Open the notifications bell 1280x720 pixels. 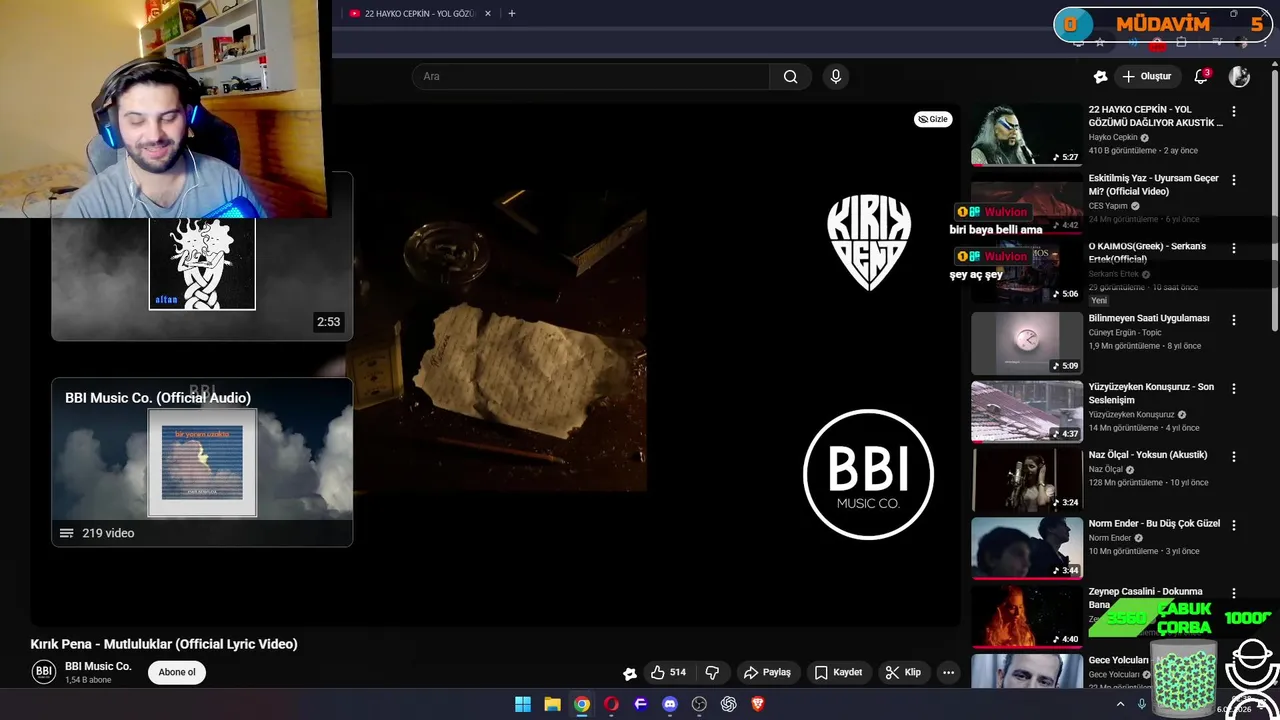[1201, 76]
